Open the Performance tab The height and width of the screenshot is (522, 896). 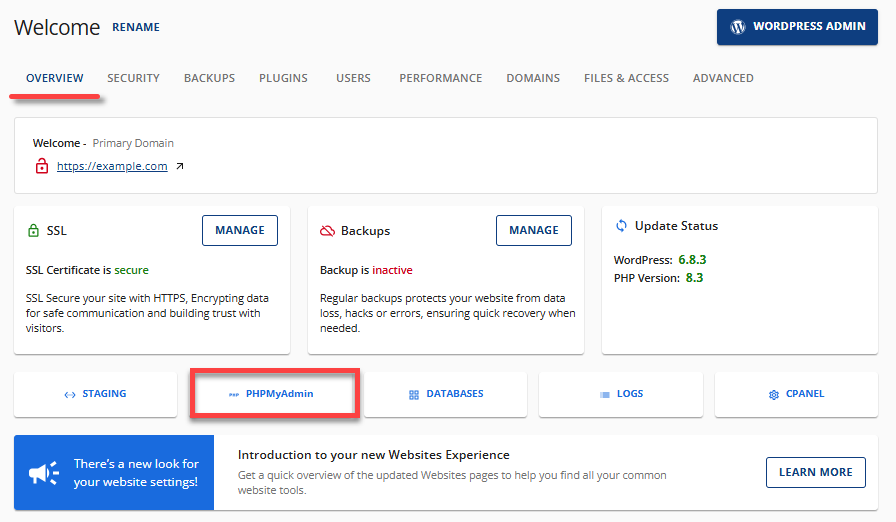click(x=440, y=78)
